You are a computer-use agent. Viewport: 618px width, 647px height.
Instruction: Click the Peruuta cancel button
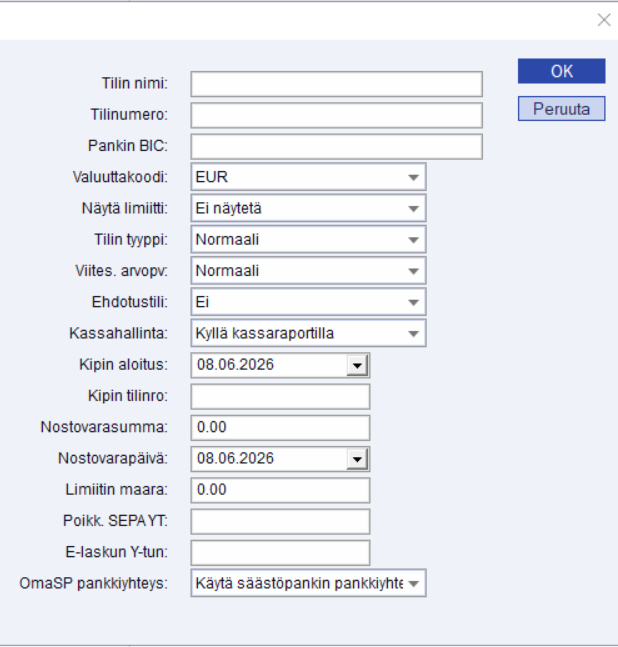(x=561, y=109)
